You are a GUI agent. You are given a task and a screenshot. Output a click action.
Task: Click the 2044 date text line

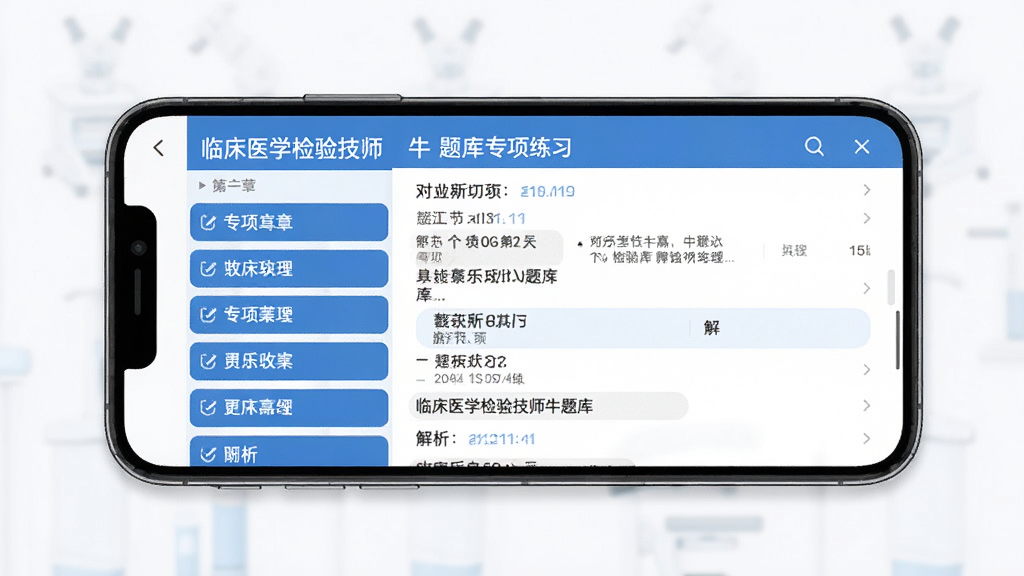click(479, 379)
